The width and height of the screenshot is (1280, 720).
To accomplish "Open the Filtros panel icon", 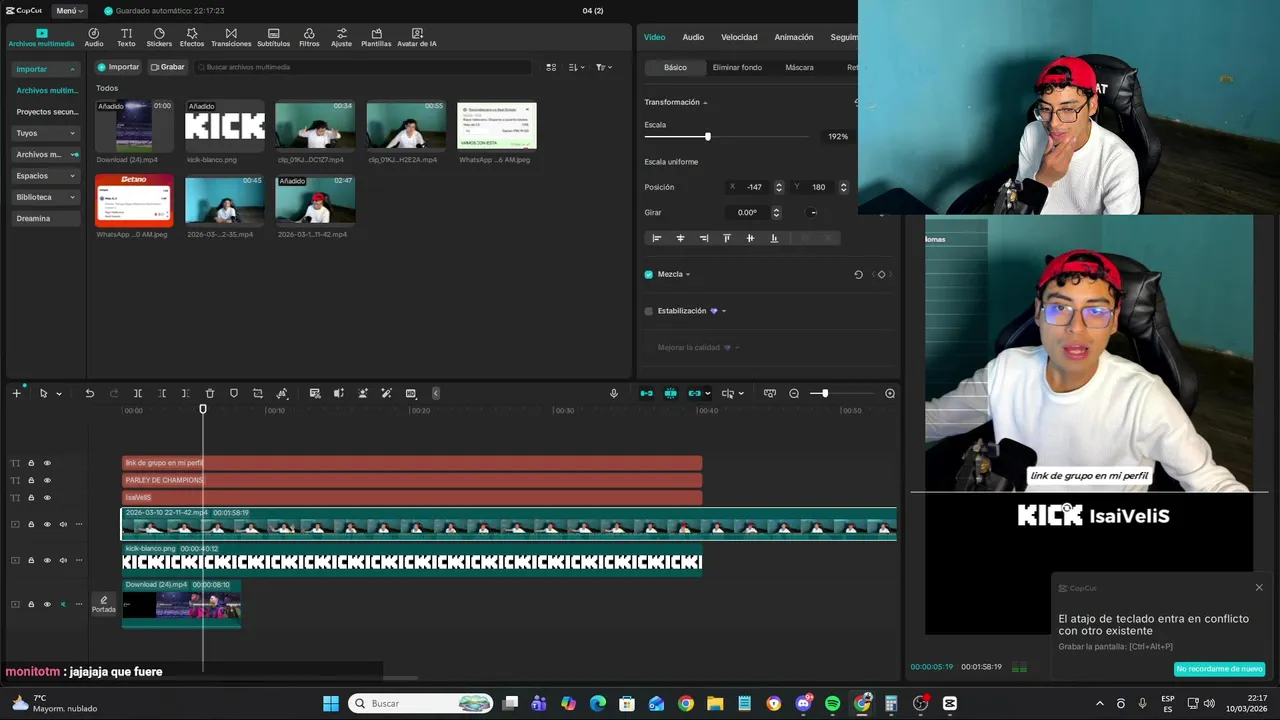I will click(309, 38).
